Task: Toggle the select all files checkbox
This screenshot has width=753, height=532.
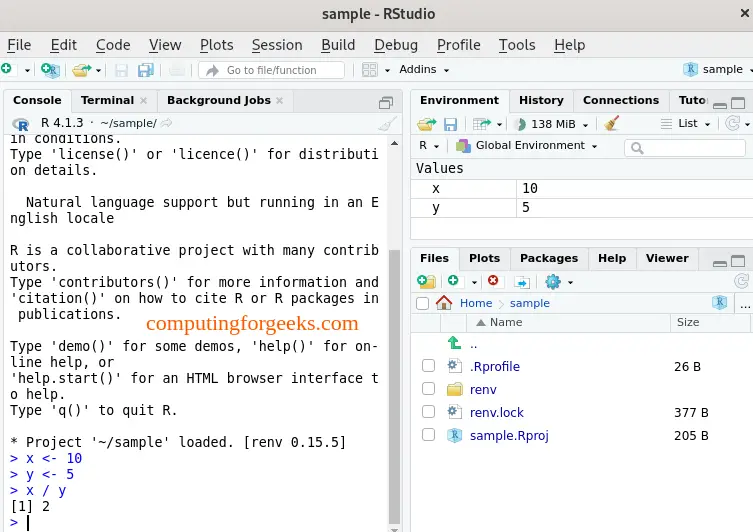Action: pos(423,303)
